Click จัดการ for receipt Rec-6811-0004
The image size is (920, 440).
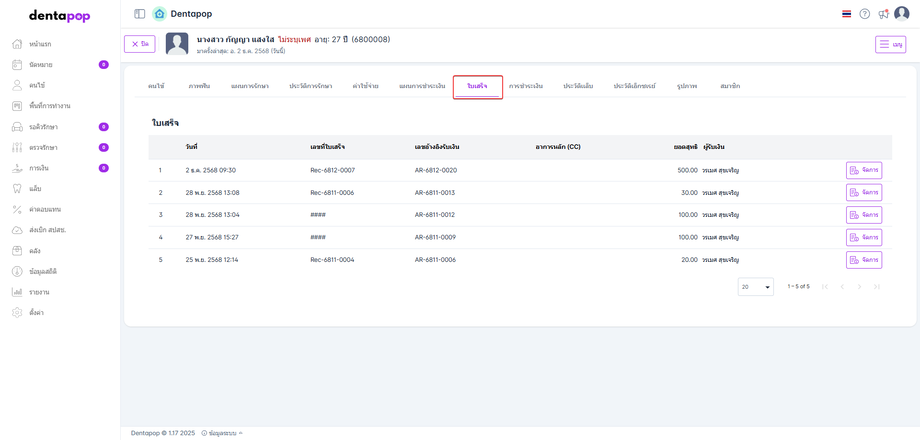pos(864,260)
